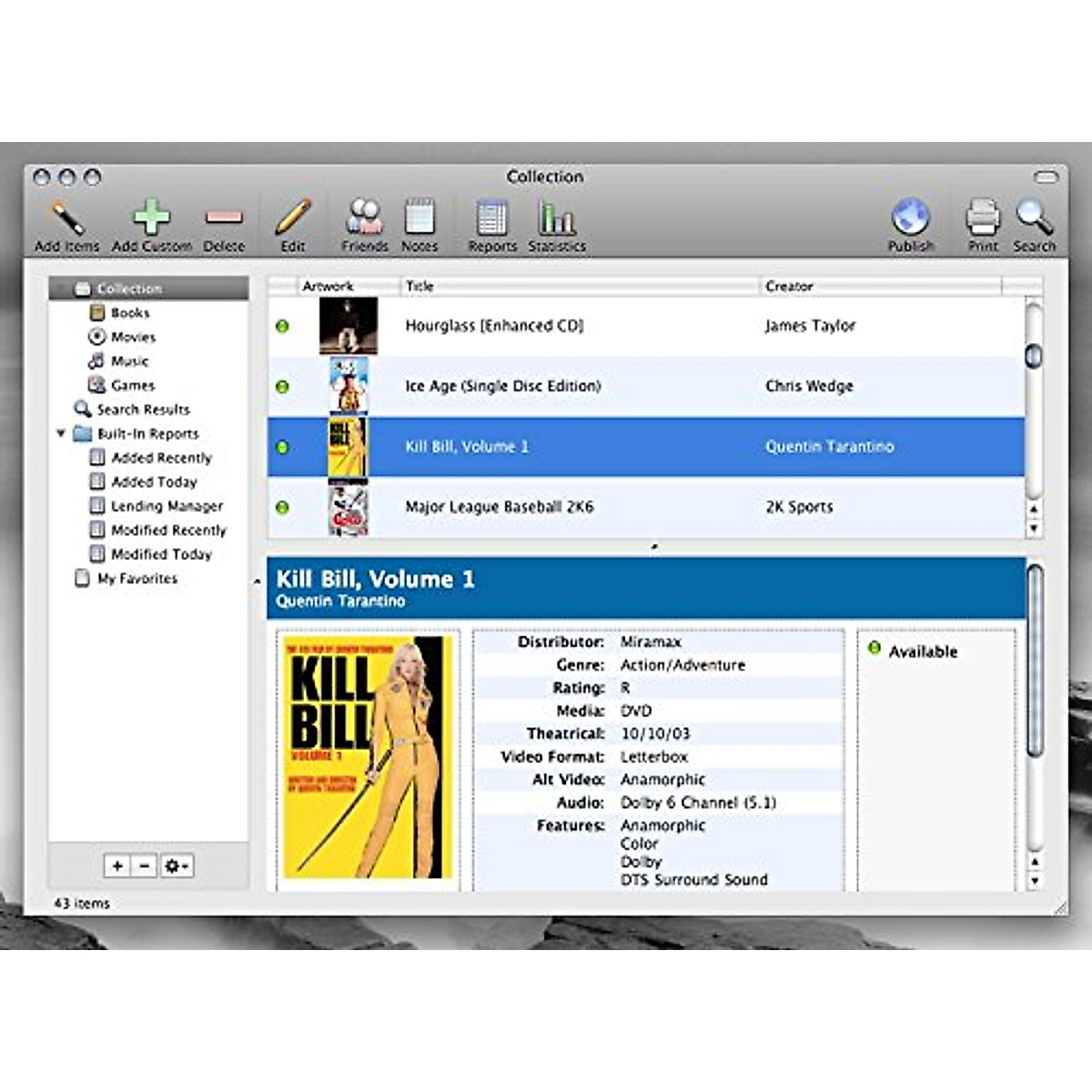
Task: Collapse the Built-In Reports tree
Action: (x=61, y=434)
